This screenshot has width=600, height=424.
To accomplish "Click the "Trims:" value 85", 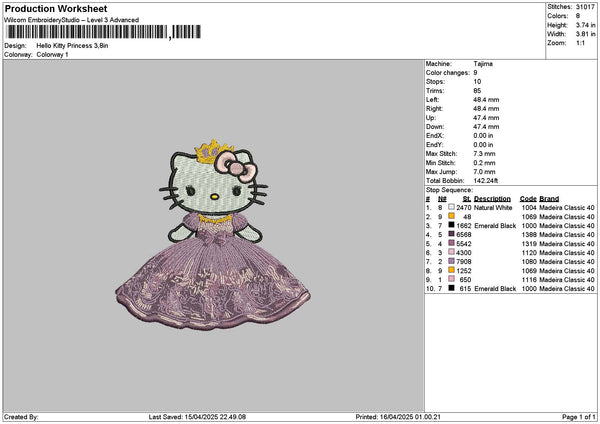I will point(477,91).
